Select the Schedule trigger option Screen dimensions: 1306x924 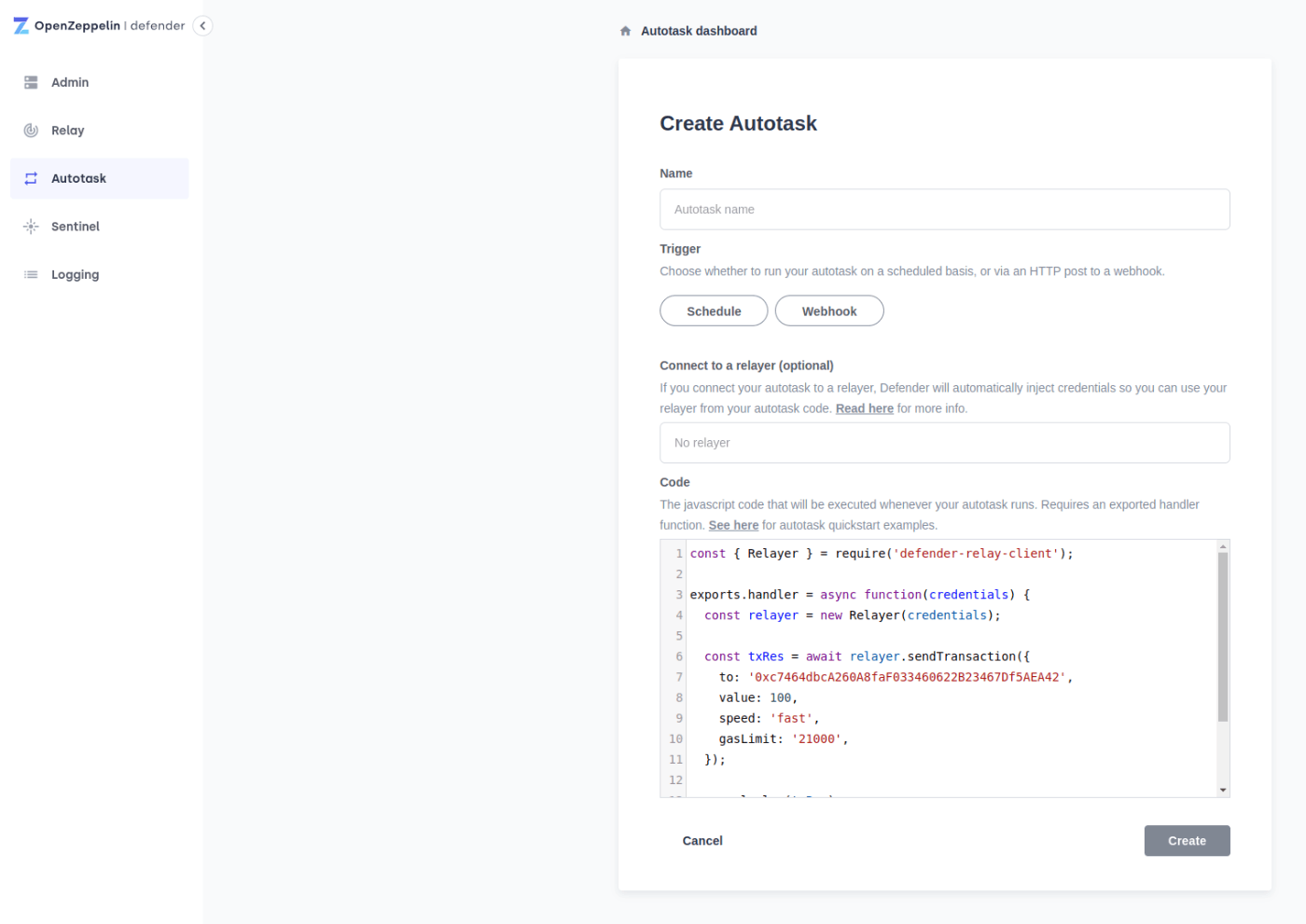click(x=714, y=311)
